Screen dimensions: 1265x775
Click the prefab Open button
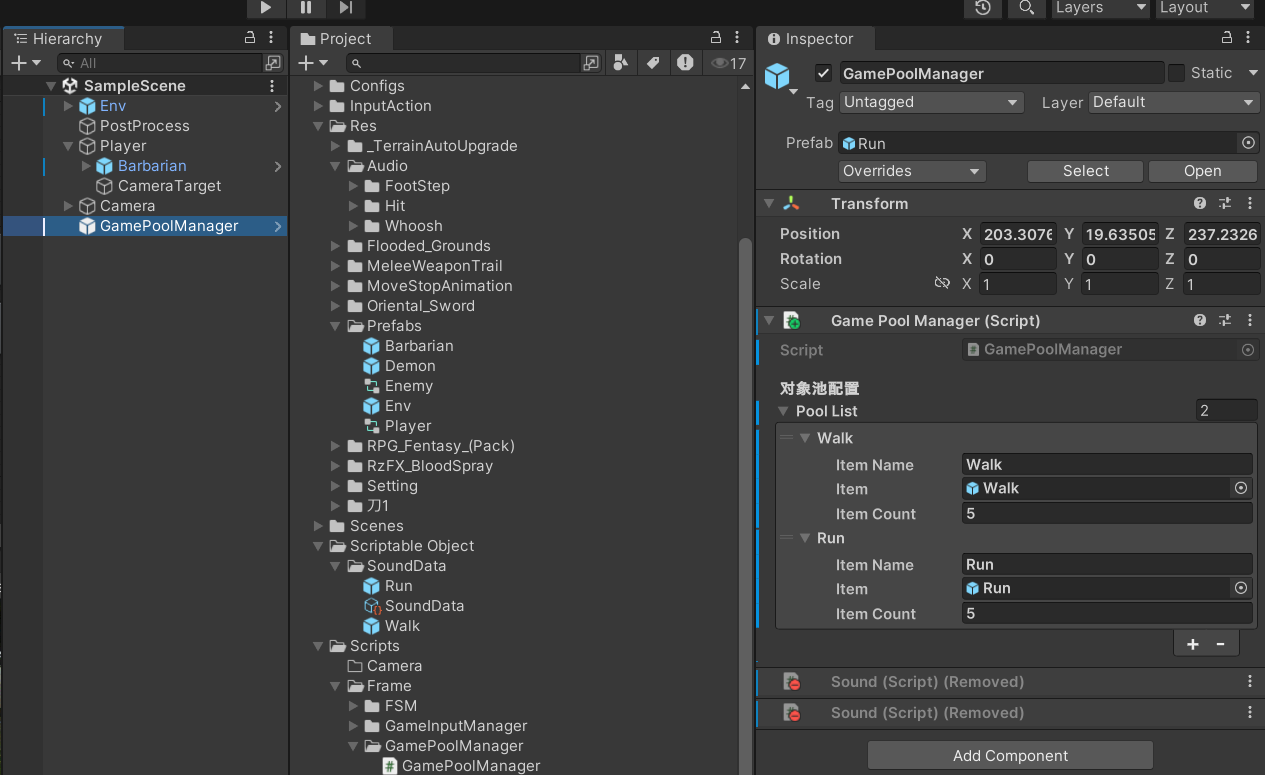pyautogui.click(x=1203, y=171)
